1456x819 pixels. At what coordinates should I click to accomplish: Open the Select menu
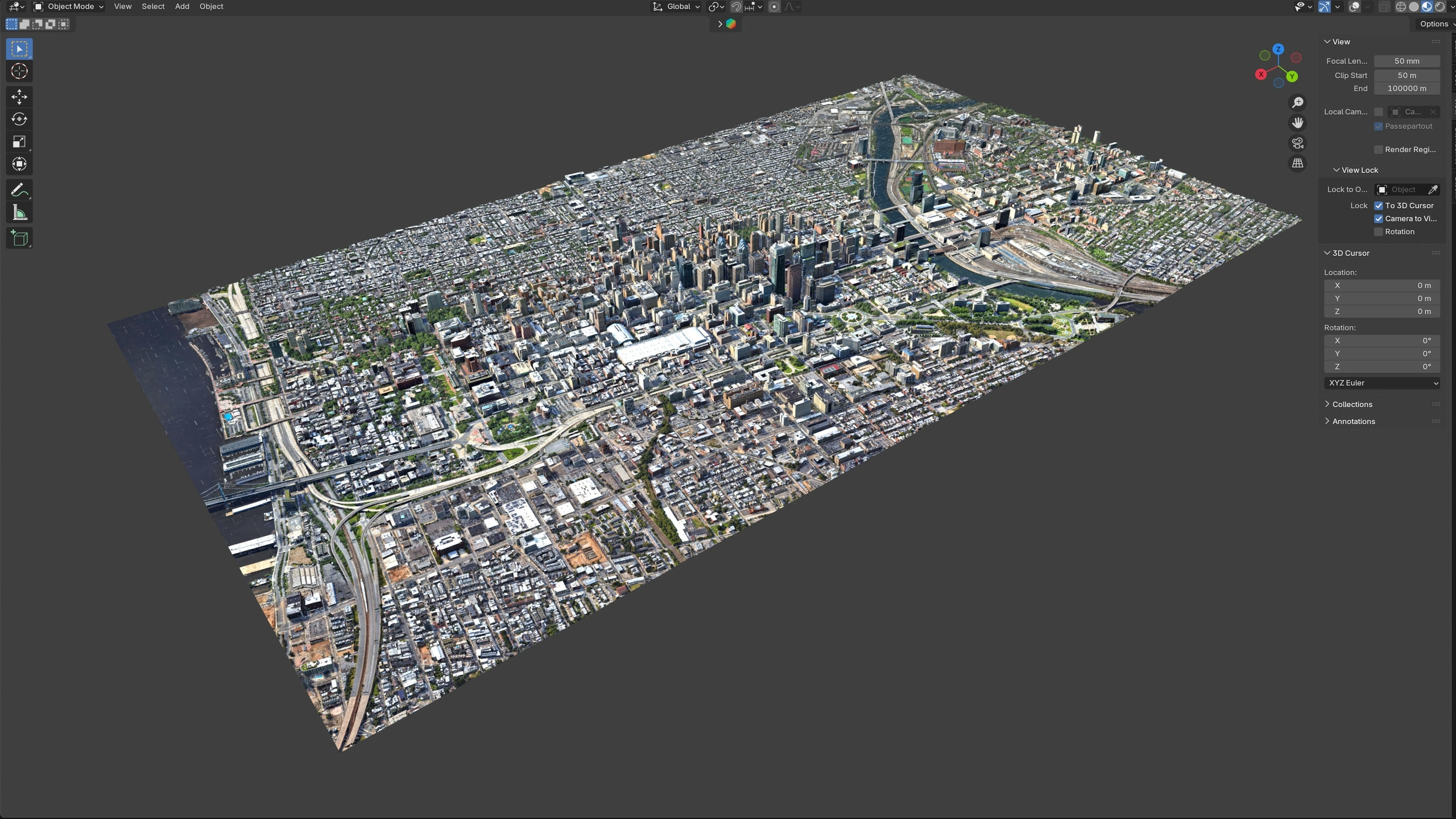153,7
